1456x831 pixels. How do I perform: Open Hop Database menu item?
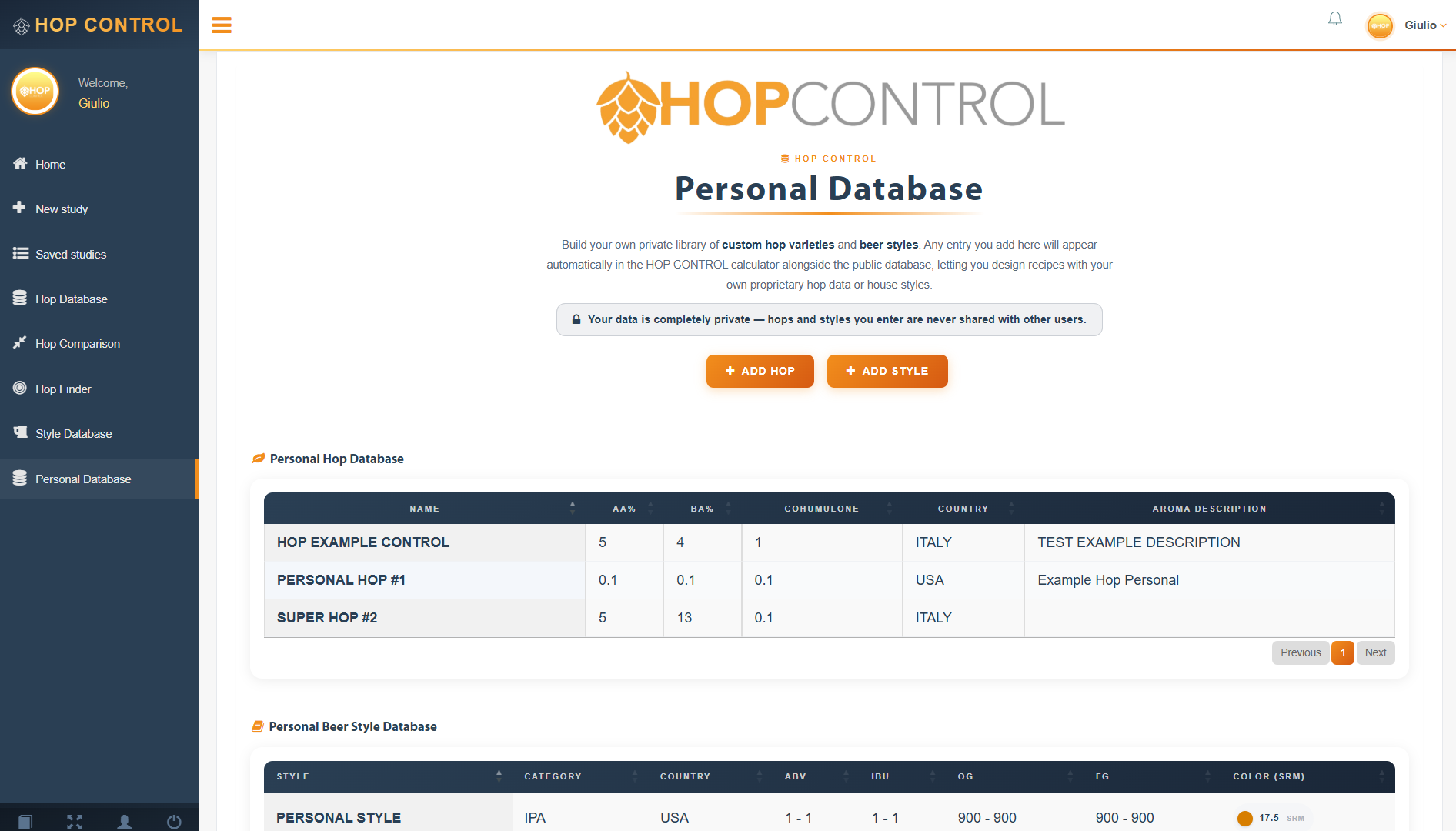pyautogui.click(x=99, y=299)
